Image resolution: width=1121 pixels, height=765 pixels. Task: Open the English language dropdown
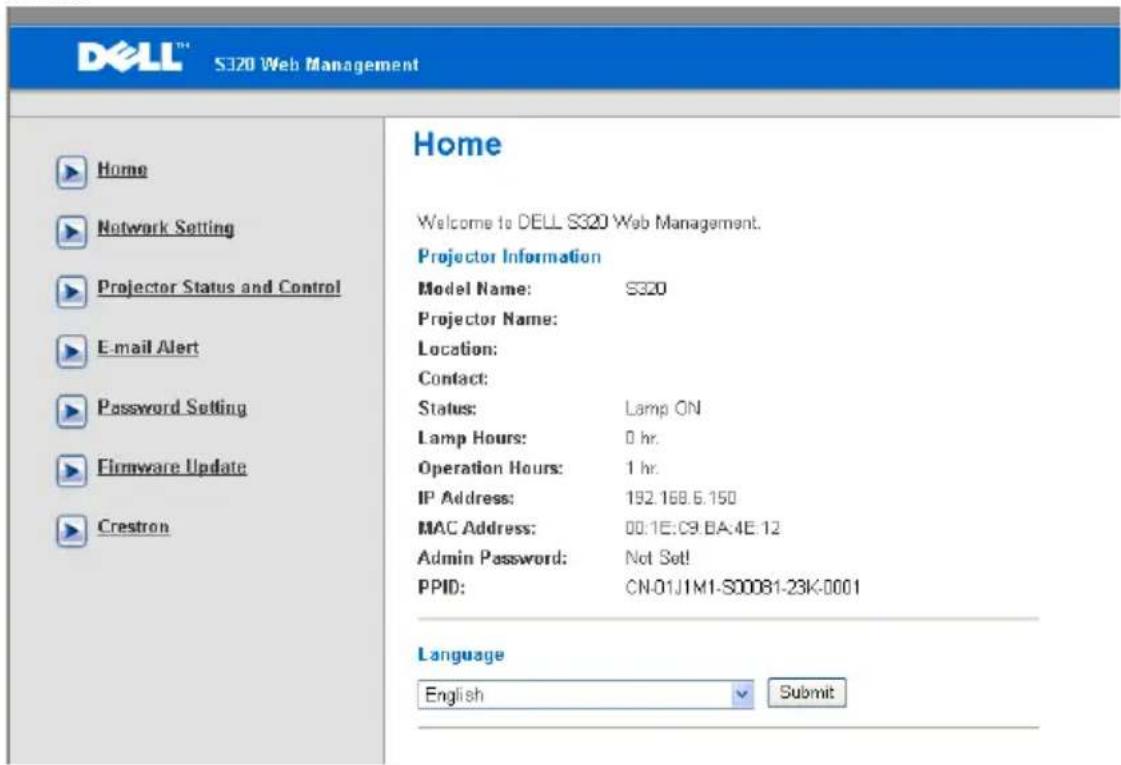click(586, 694)
